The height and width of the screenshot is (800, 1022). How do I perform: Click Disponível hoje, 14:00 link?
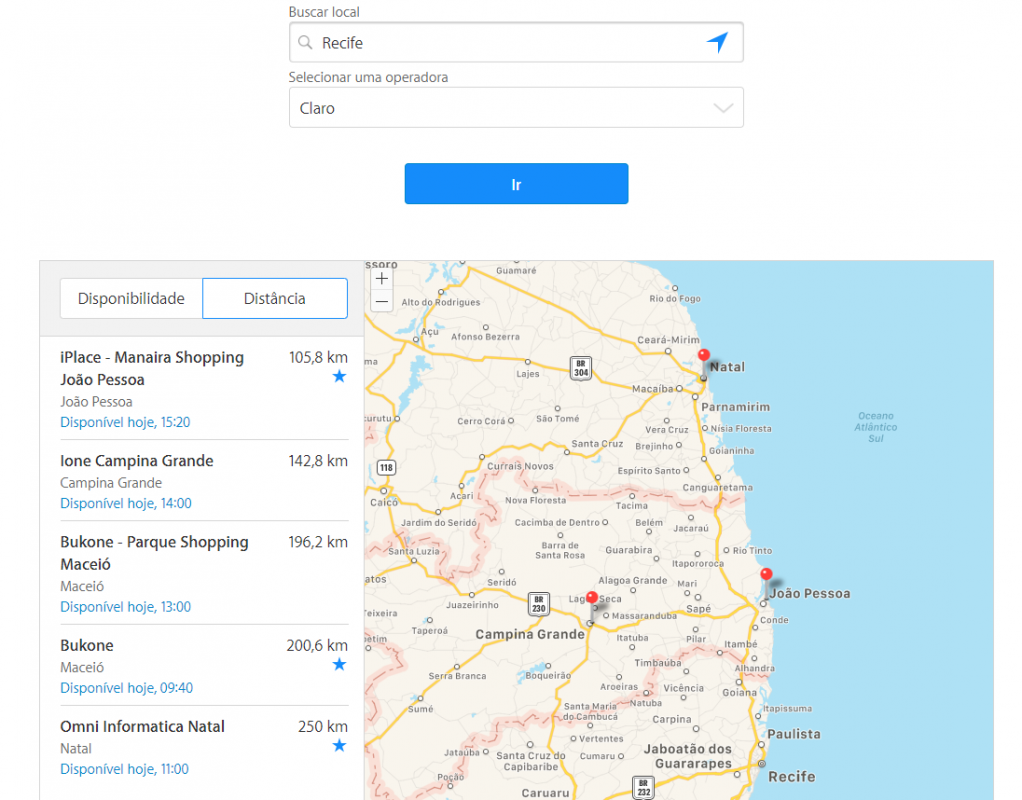tap(126, 503)
